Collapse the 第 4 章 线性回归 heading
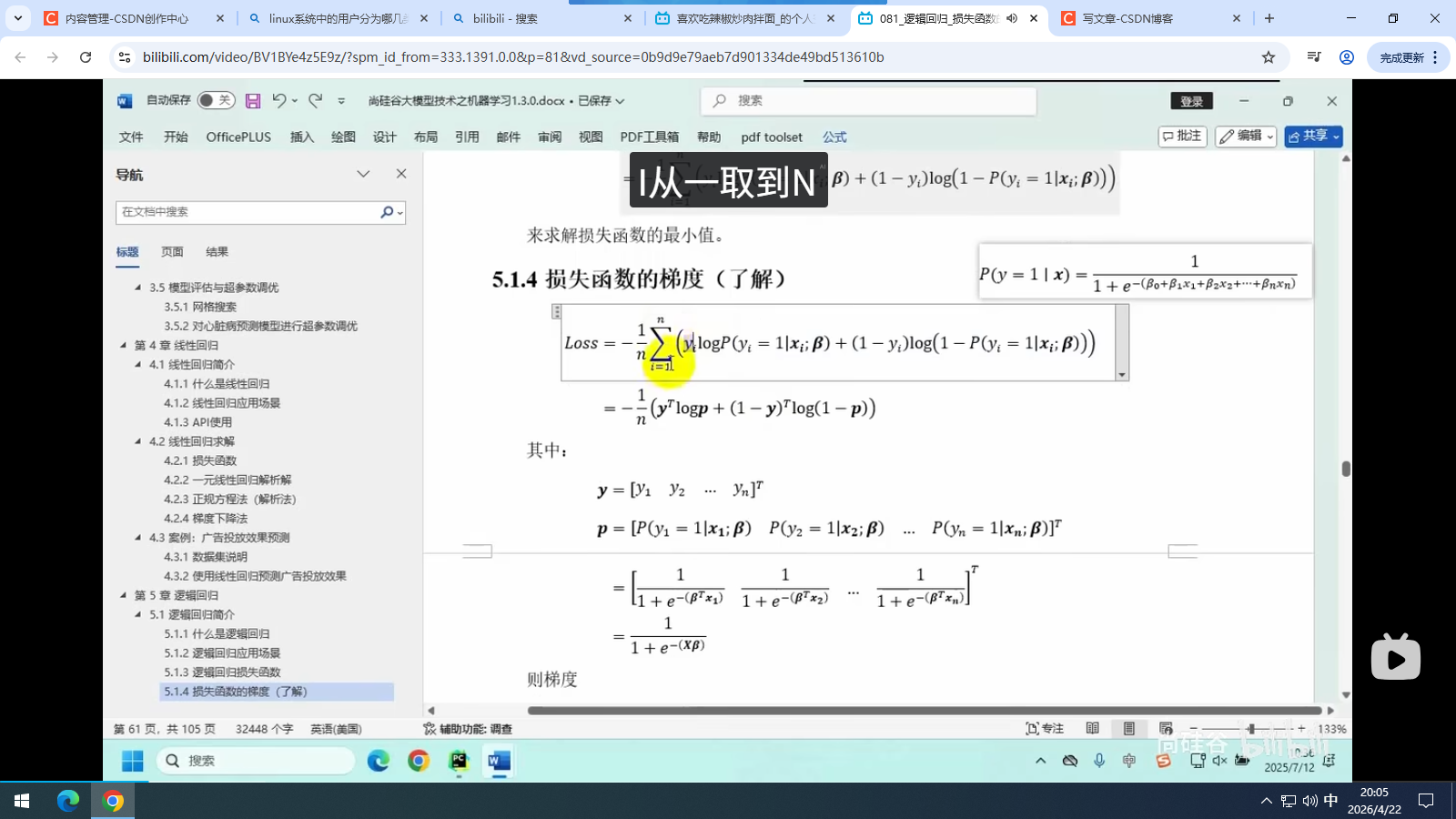Screen dimensions: 1456x819 point(124,345)
